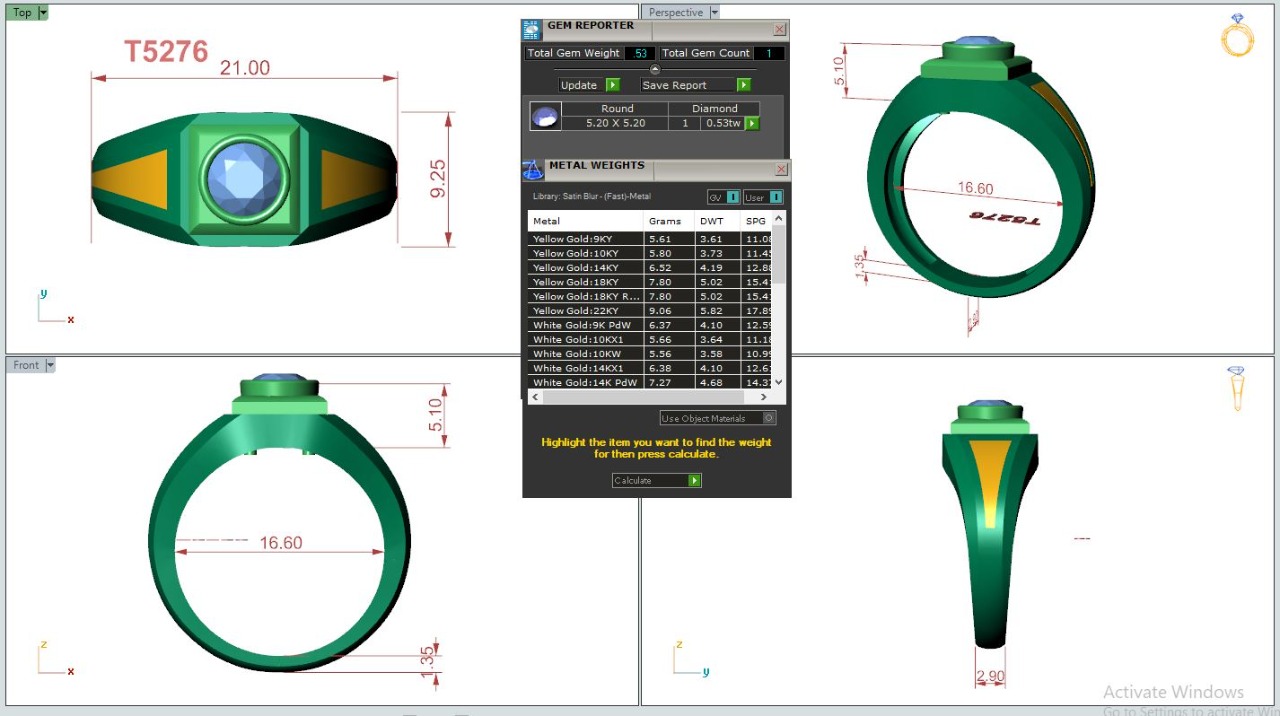
Task: Click the round diamond gem thumbnail
Action: coord(545,117)
